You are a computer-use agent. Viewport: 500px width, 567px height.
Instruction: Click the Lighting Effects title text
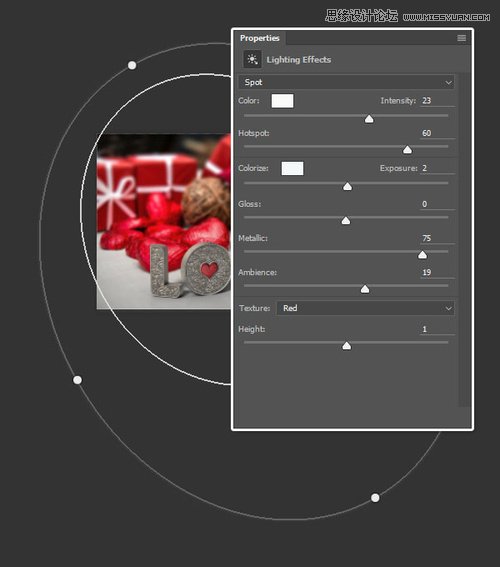pyautogui.click(x=299, y=60)
